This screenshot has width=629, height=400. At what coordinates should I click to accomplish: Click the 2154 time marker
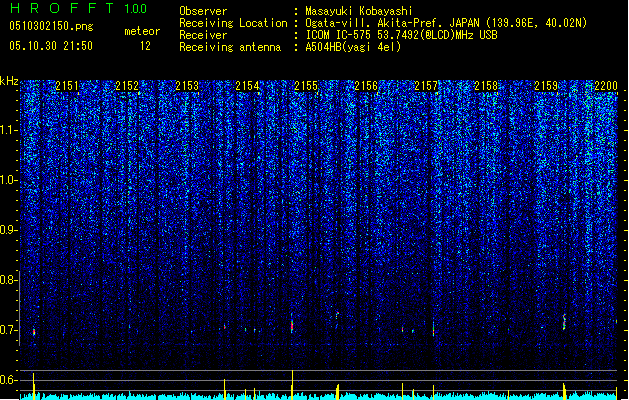click(x=247, y=86)
